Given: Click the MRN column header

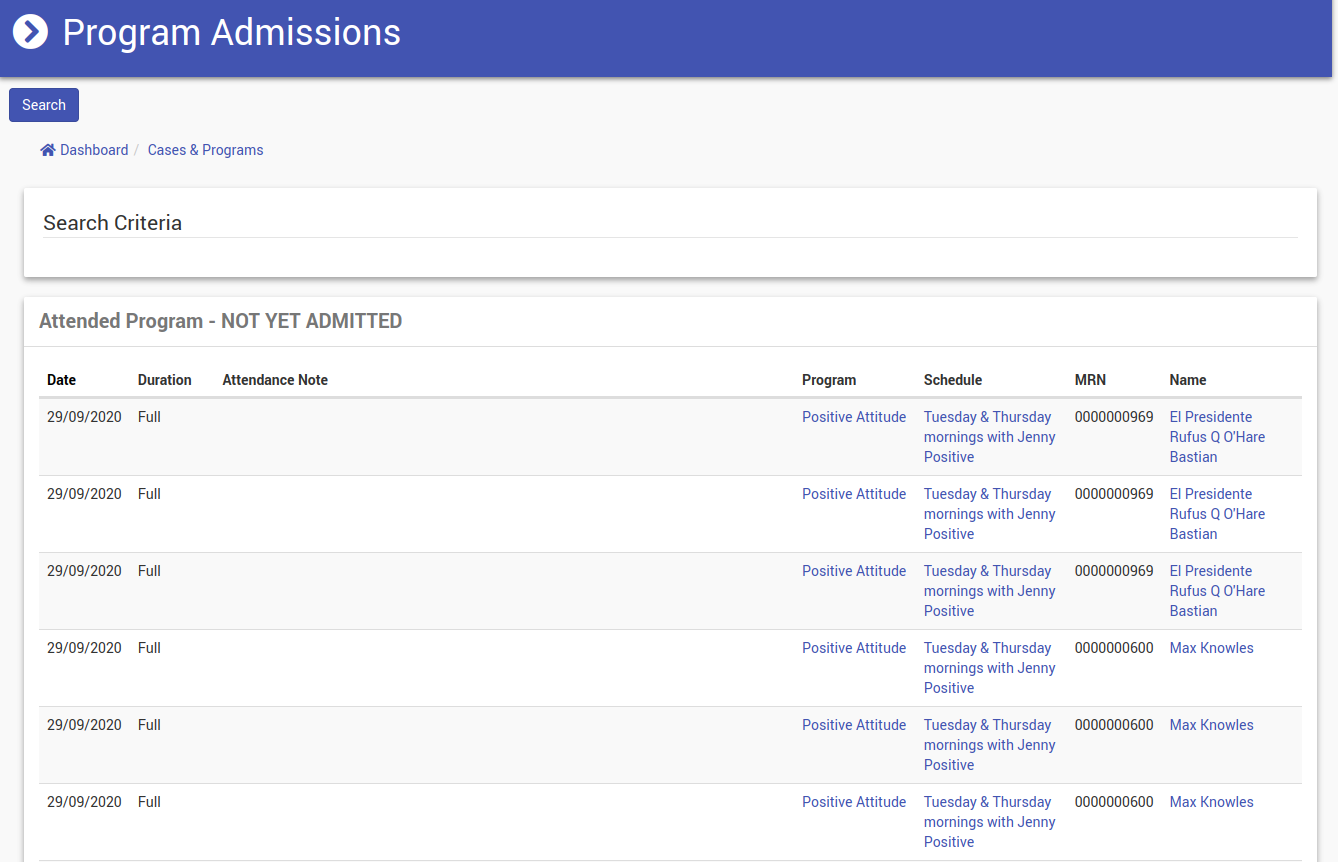Looking at the screenshot, I should click(x=1090, y=380).
